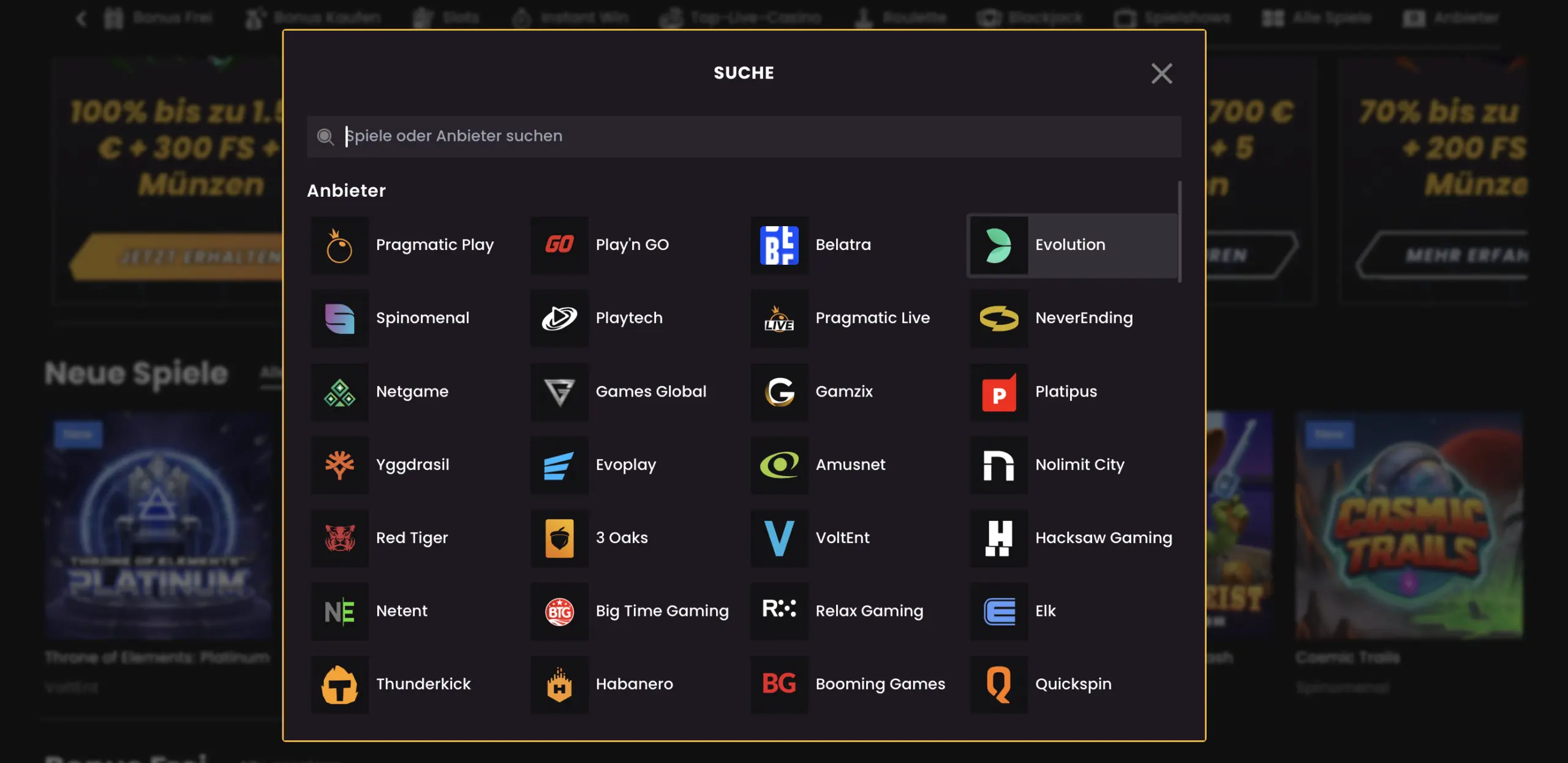Image resolution: width=1568 pixels, height=763 pixels.
Task: Go to 'Alle Spiele' in the top navigation
Action: (1317, 18)
